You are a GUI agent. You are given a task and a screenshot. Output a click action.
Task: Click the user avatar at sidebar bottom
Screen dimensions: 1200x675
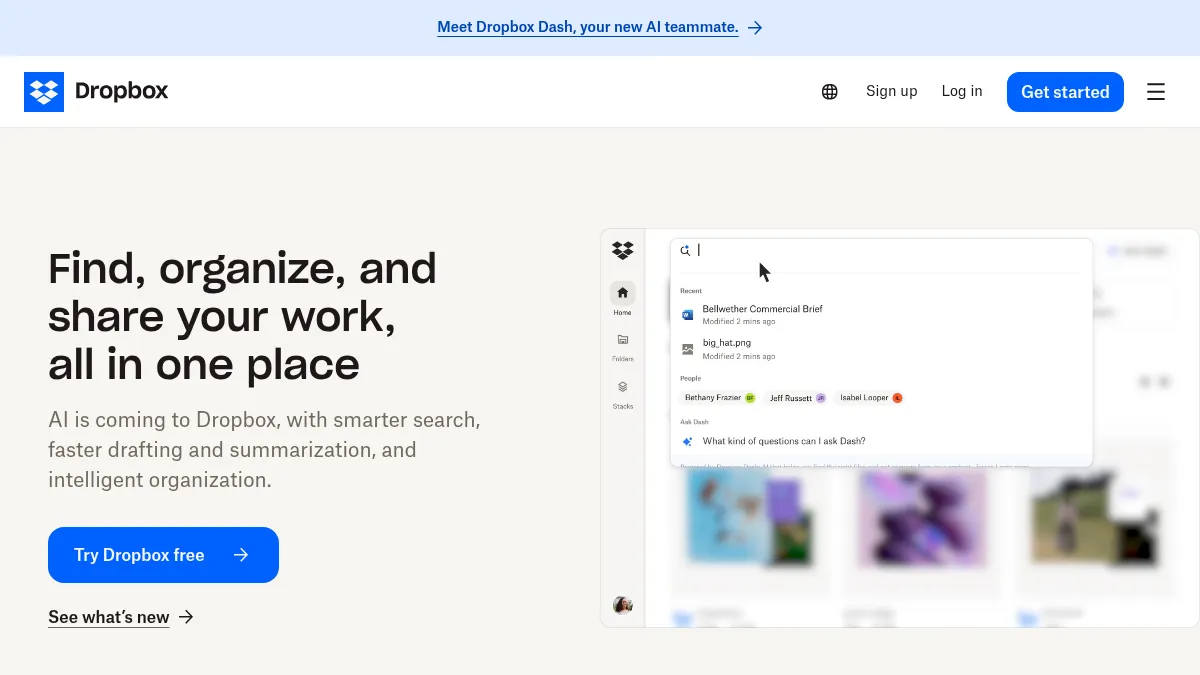tap(622, 605)
